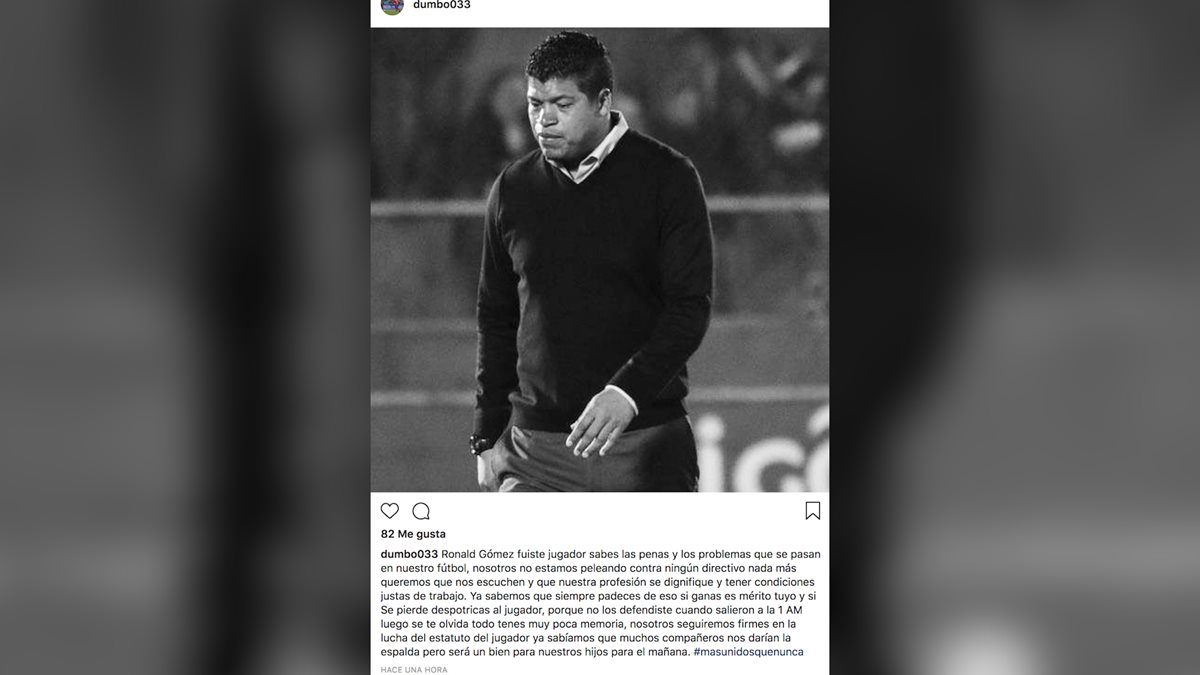Open comments with the speech bubble icon
The image size is (1200, 675).
[421, 511]
